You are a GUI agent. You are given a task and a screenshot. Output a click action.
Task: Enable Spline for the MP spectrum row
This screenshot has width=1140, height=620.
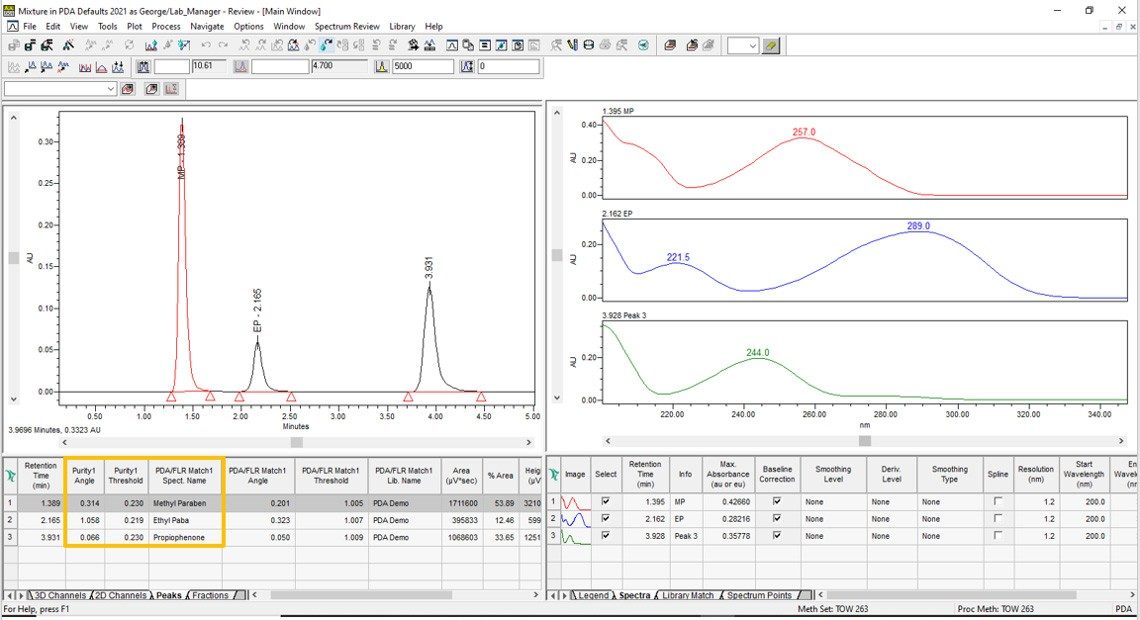(x=998, y=502)
